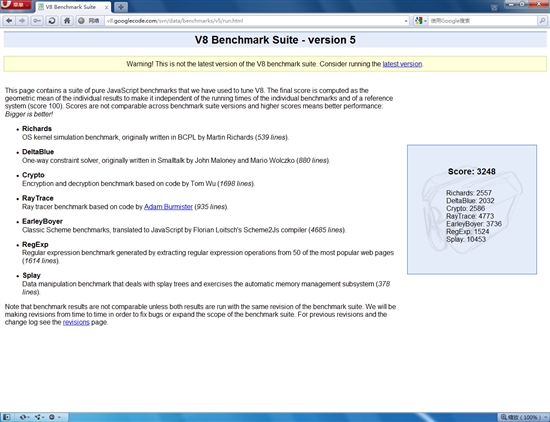Image resolution: width=550 pixels, height=422 pixels.
Task: Reload the current page
Action: tap(52, 21)
